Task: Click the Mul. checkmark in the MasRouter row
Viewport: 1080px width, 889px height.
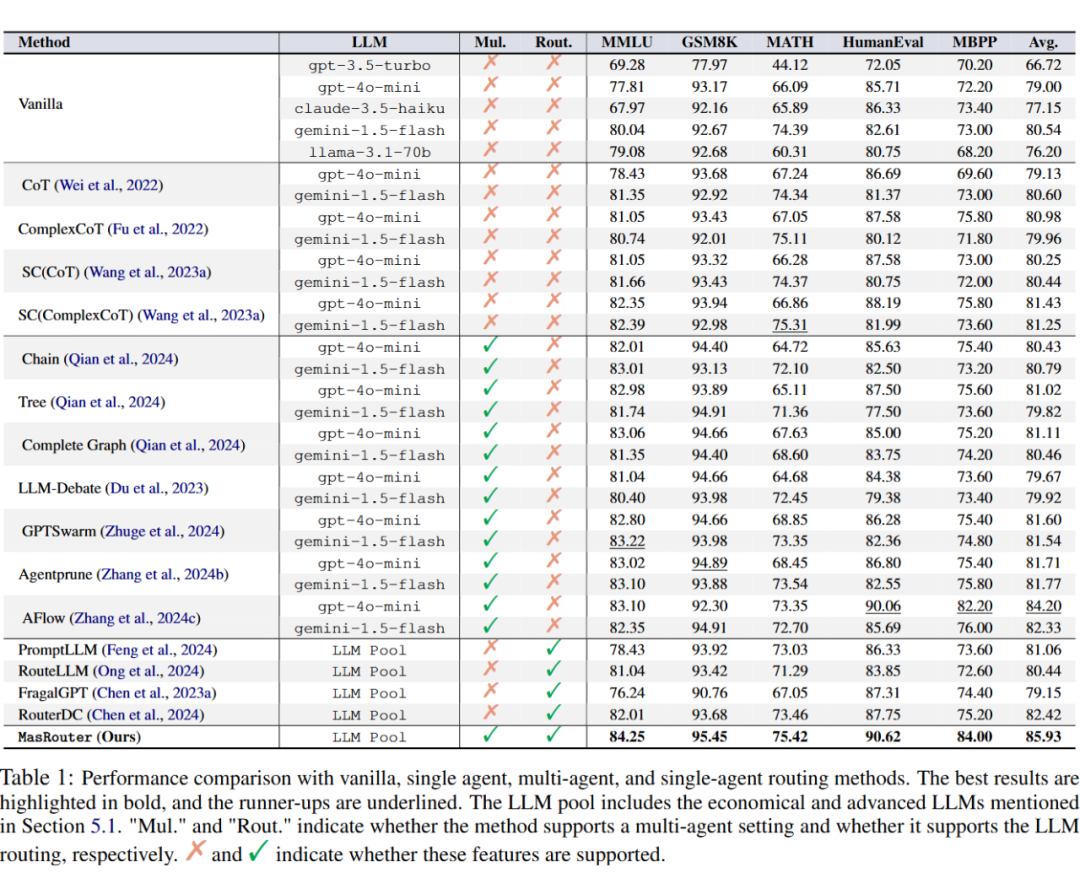Action: pyautogui.click(x=490, y=735)
